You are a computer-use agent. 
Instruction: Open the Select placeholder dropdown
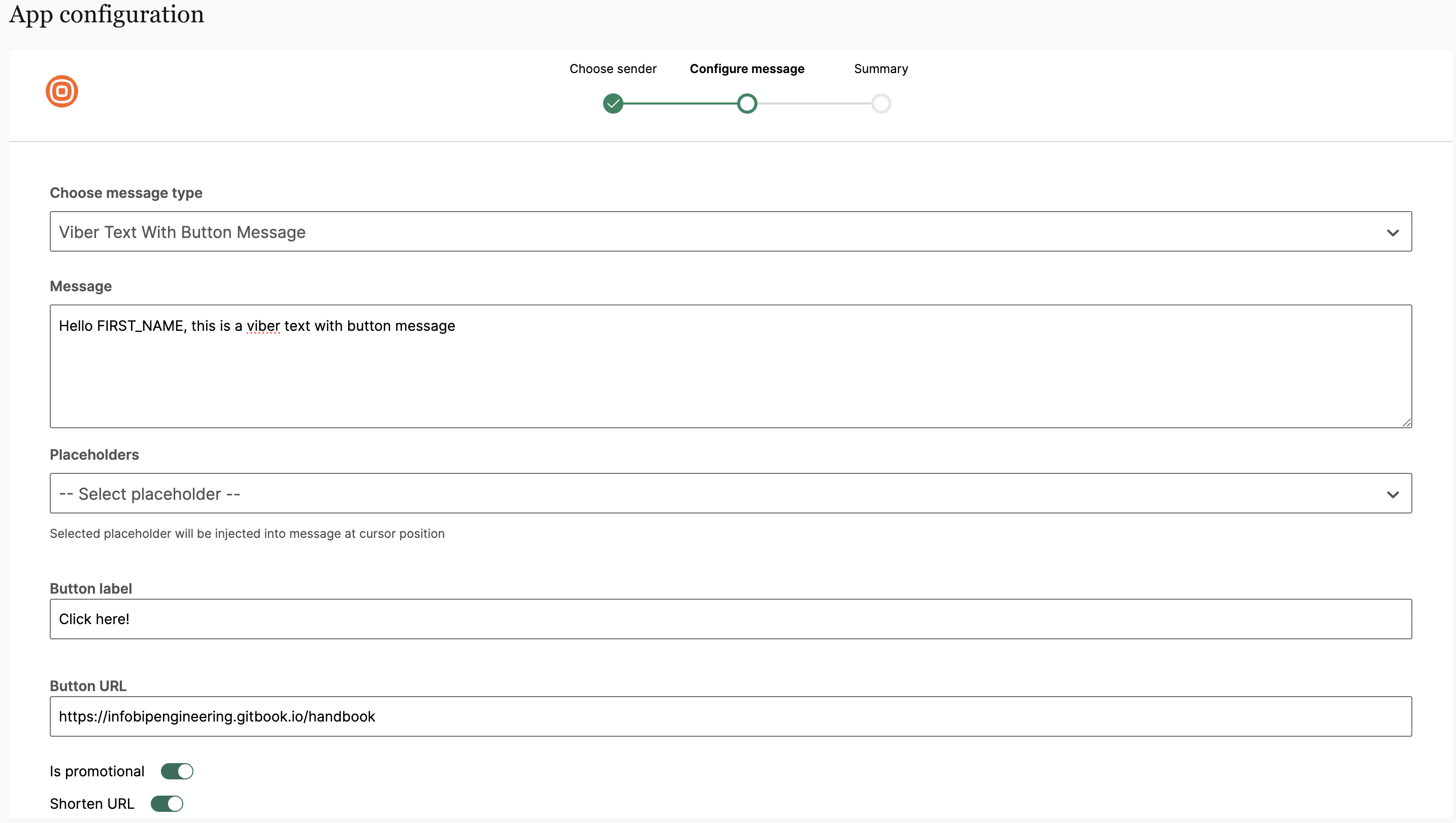[731, 494]
